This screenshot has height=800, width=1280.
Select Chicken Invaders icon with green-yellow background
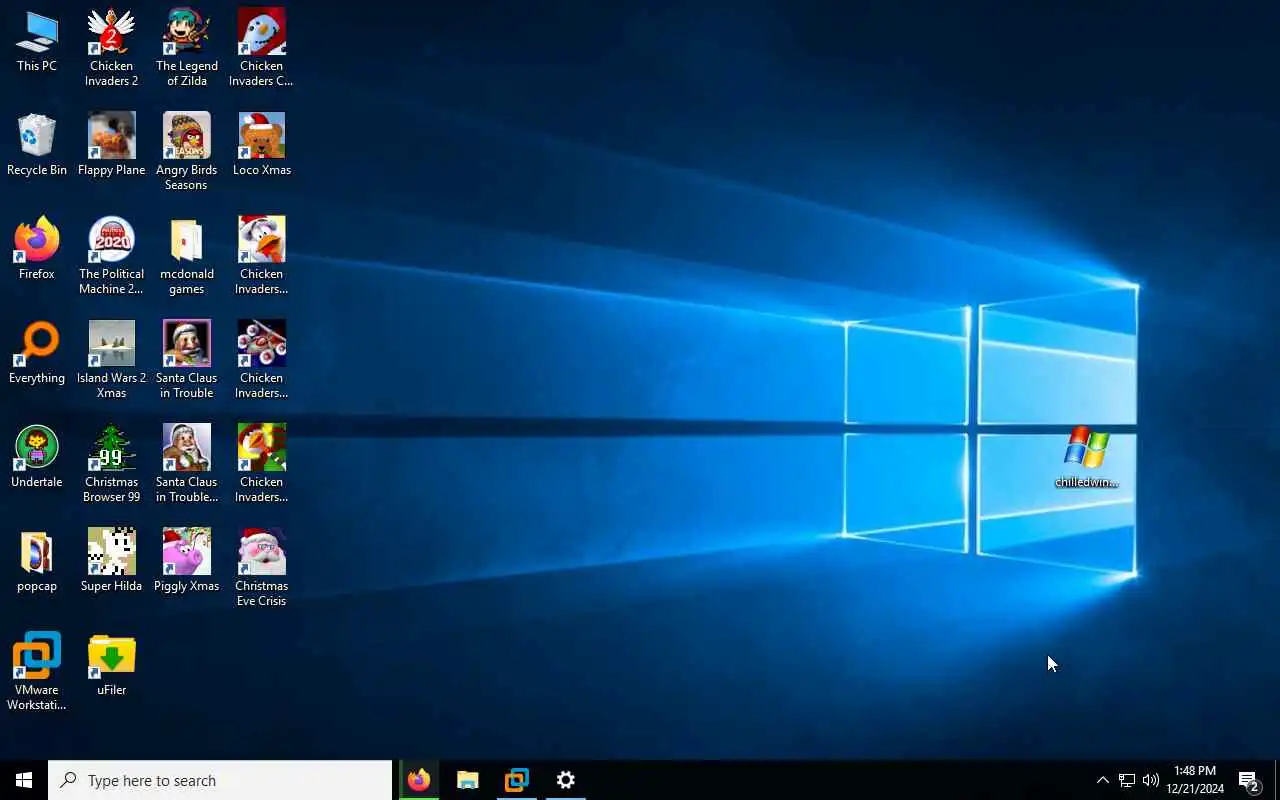pyautogui.click(x=261, y=464)
